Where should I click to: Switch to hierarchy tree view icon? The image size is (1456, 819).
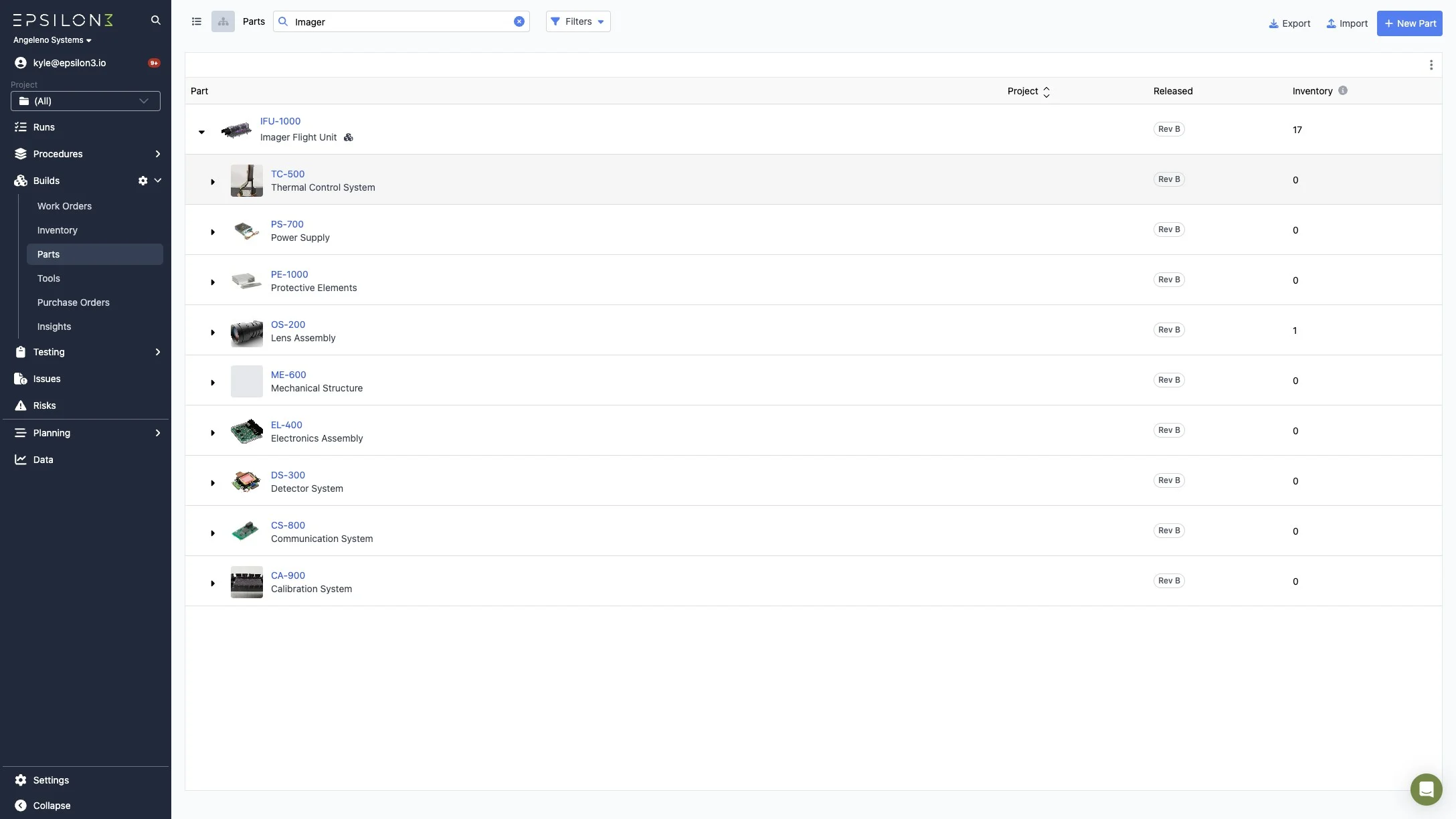point(223,21)
